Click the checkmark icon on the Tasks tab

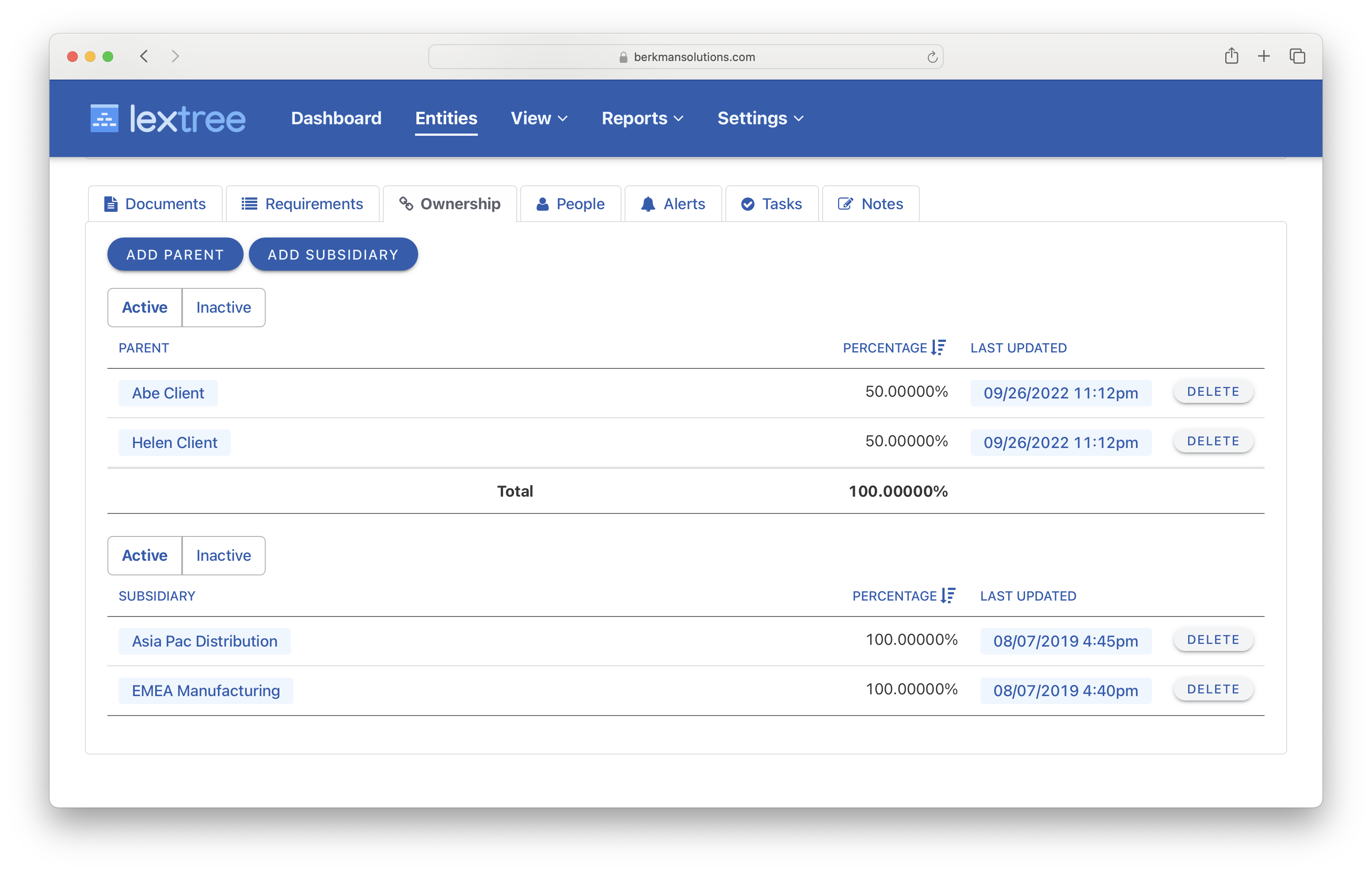[748, 203]
